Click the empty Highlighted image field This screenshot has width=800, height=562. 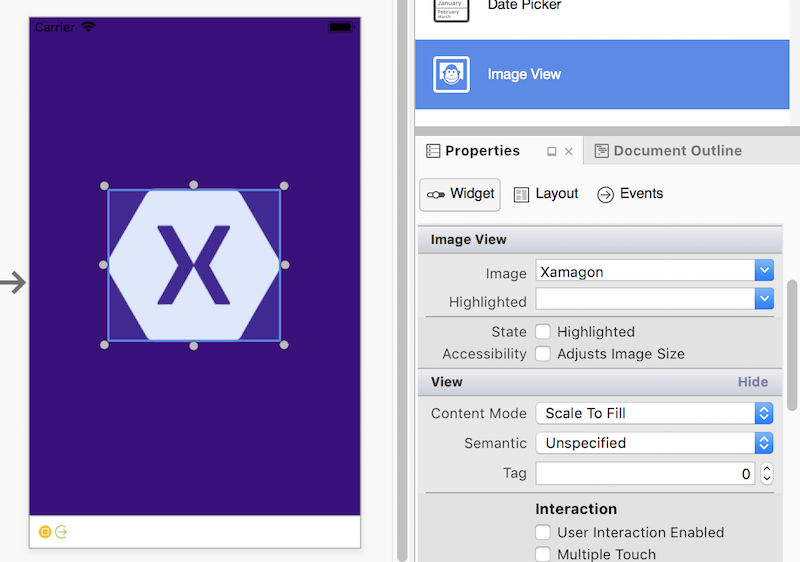click(x=645, y=299)
